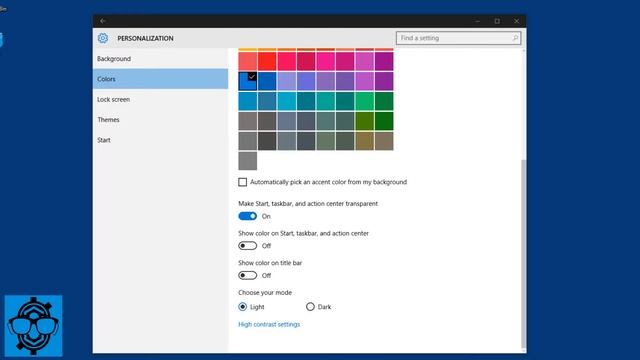640x360 pixels.
Task: Go back with the title bar arrow
Action: coord(103,21)
